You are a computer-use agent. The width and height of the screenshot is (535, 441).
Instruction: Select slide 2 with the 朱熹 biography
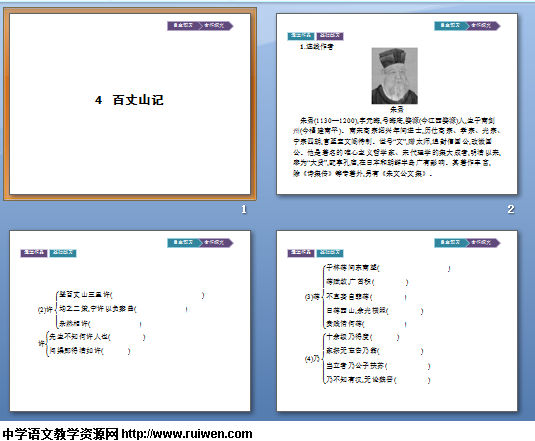[397, 104]
